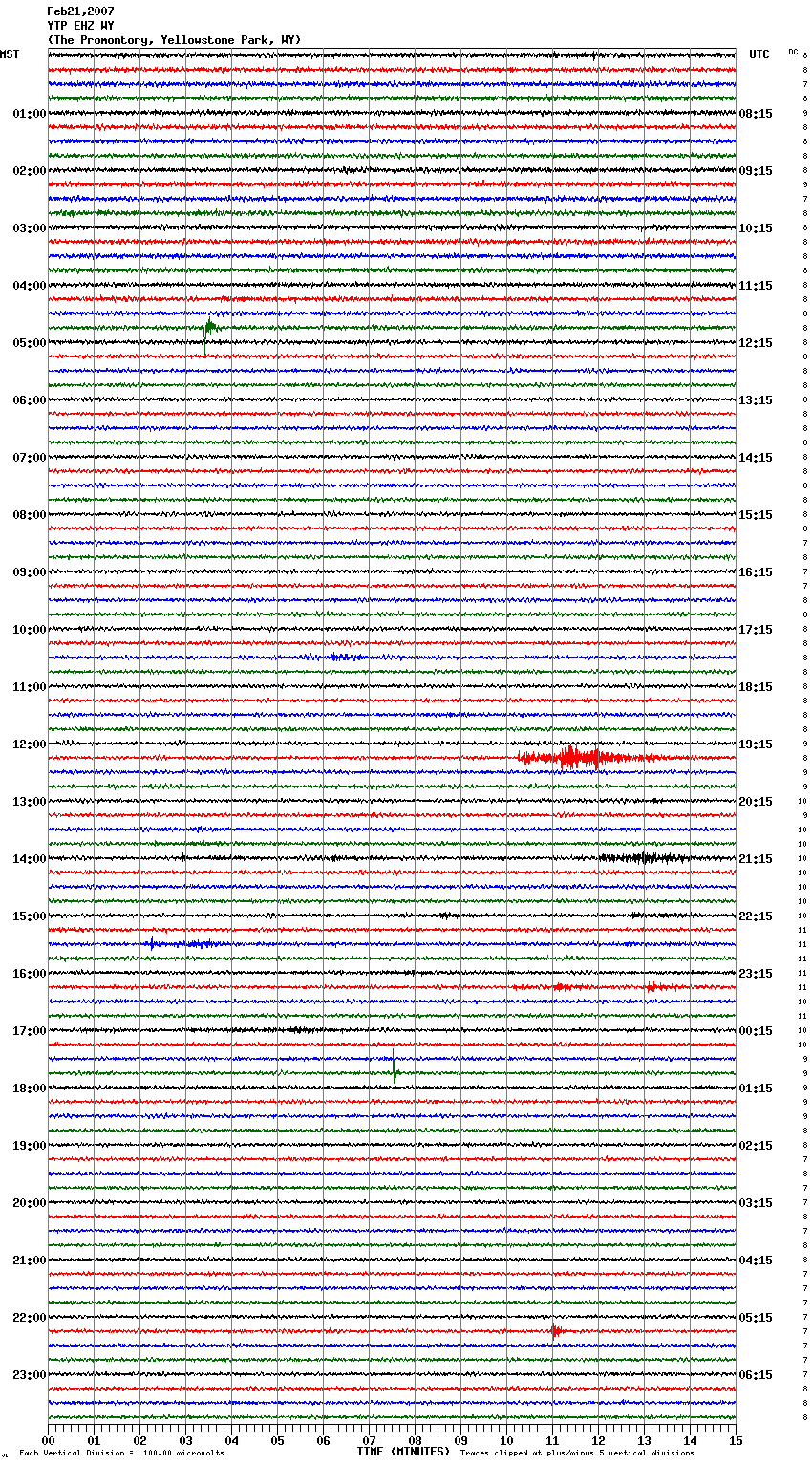This screenshot has width=812, height=1466.
Task: Select the 05:00 MST time label
Action: pos(30,343)
